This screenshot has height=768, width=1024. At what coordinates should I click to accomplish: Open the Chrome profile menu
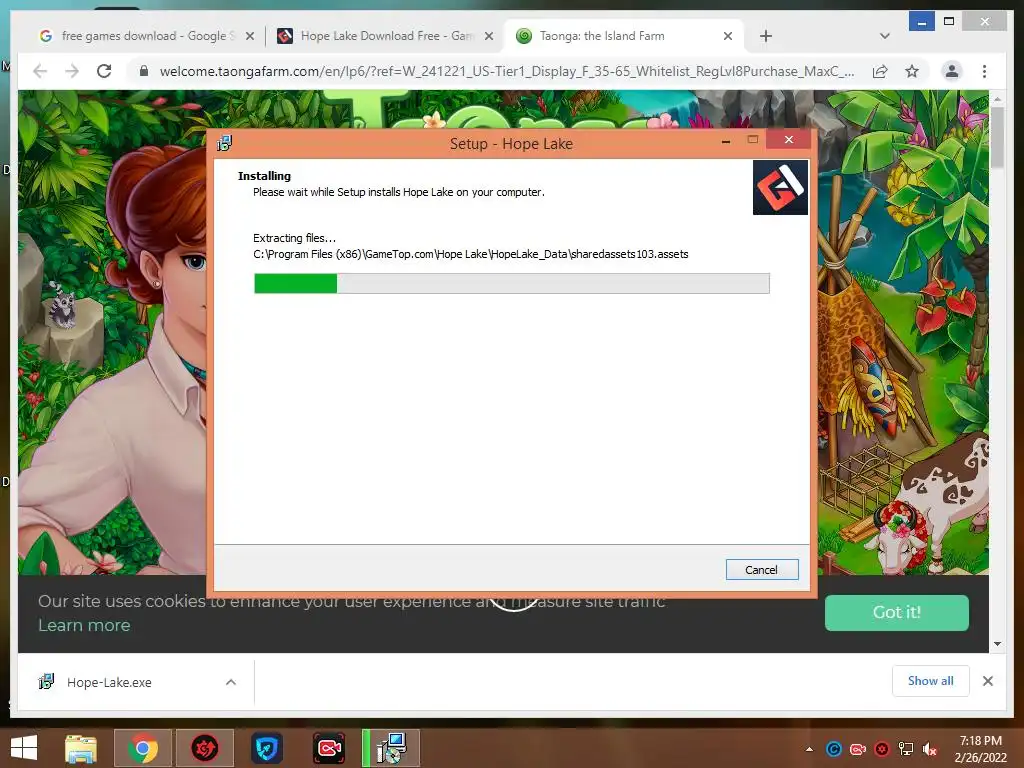tap(952, 71)
